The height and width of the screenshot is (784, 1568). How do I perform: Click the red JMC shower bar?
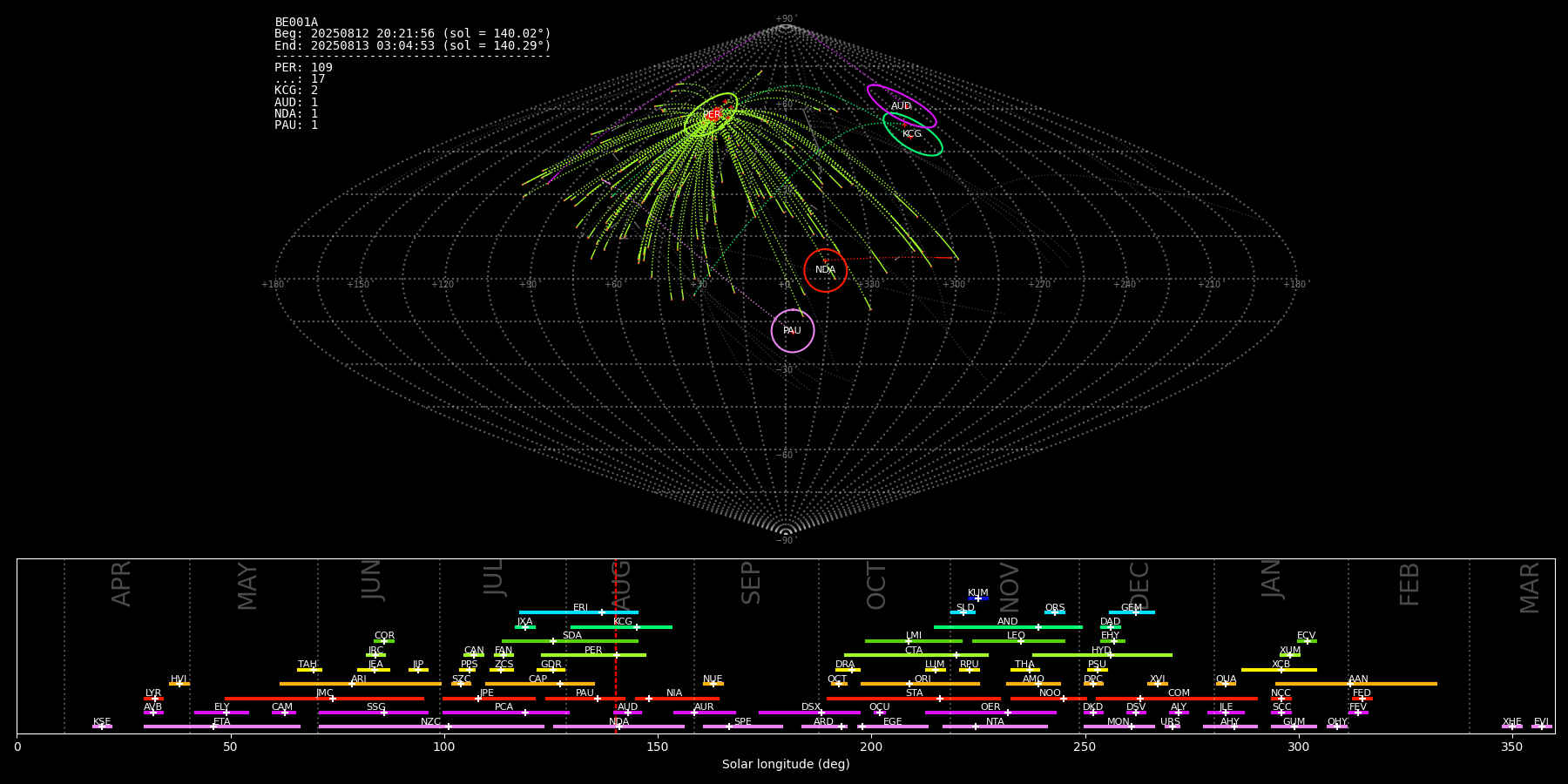click(325, 698)
